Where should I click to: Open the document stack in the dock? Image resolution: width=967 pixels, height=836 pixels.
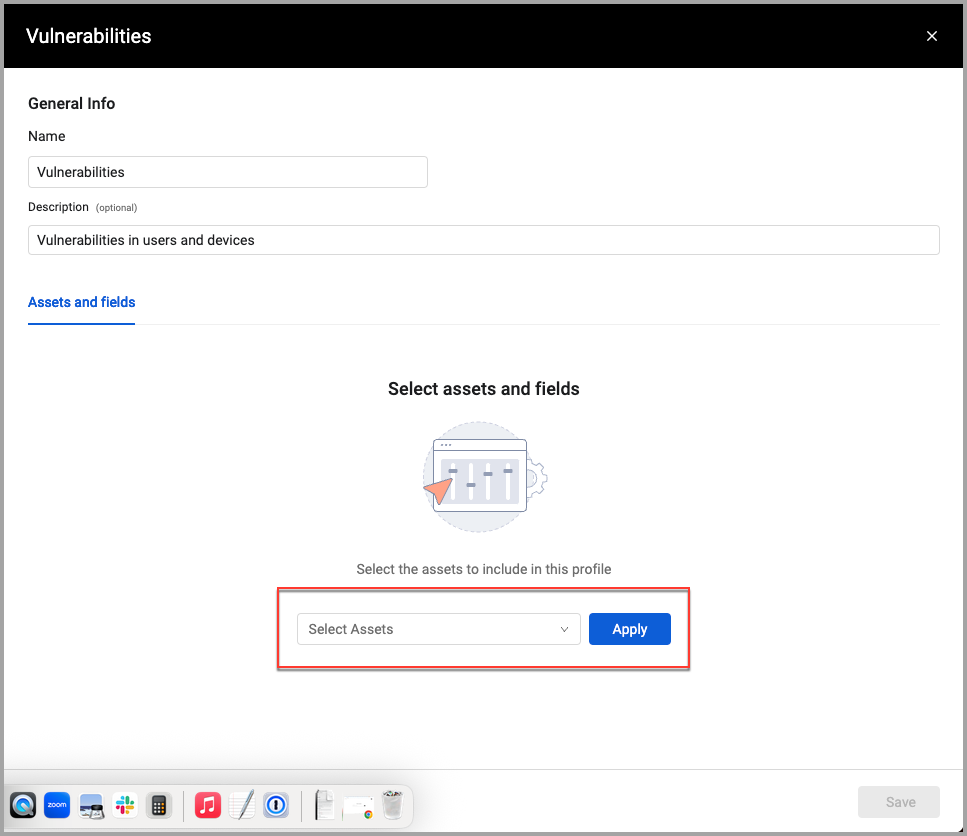click(x=324, y=805)
